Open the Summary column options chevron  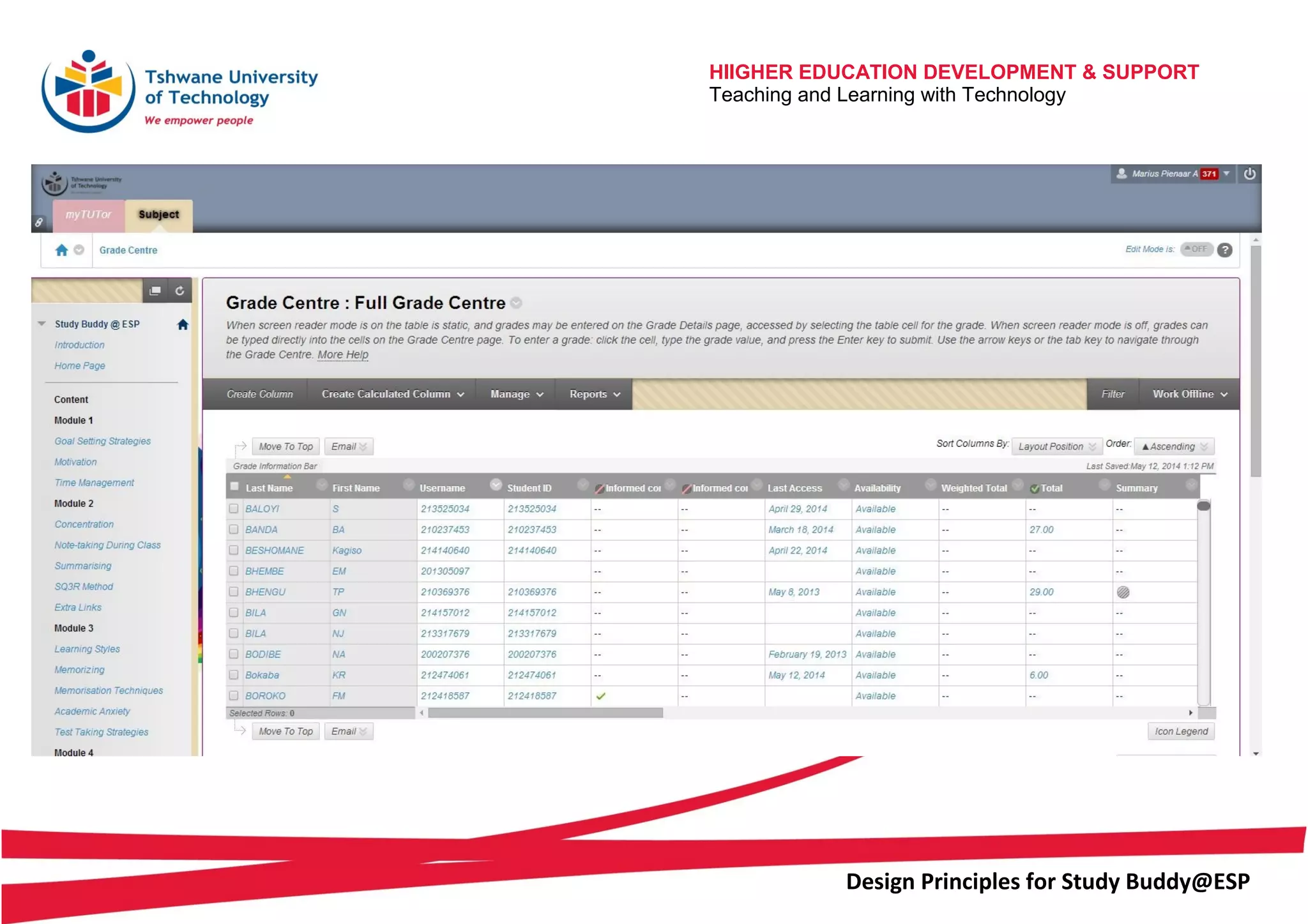(1191, 485)
